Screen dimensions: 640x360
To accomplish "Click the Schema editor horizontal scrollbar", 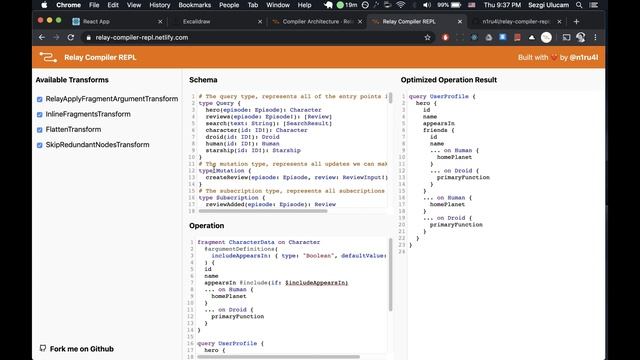I will click(x=263, y=211).
